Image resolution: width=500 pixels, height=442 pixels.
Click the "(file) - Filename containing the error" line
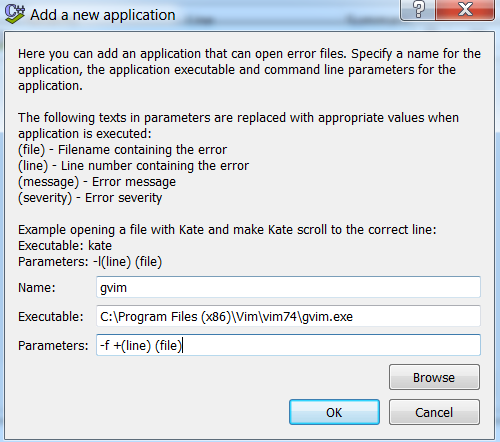coord(122,150)
